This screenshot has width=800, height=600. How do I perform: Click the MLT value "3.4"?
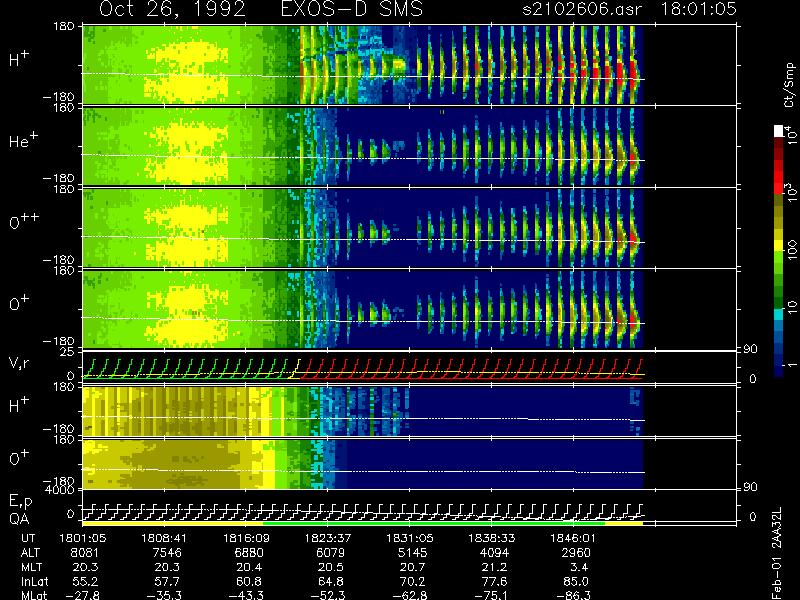pos(581,567)
